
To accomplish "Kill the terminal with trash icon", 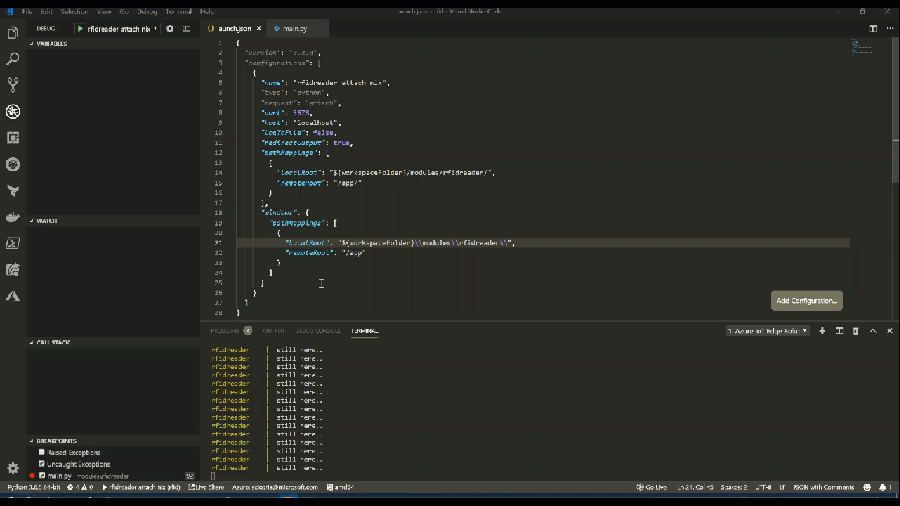I will point(856,331).
